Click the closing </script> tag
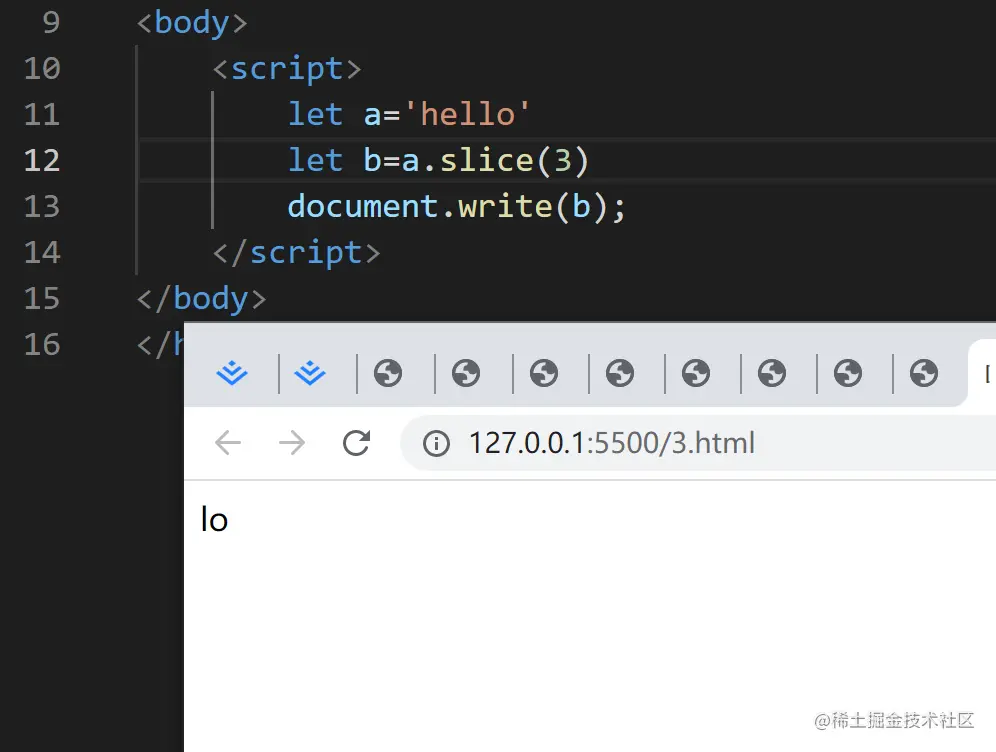The width and height of the screenshot is (996, 752). (296, 253)
